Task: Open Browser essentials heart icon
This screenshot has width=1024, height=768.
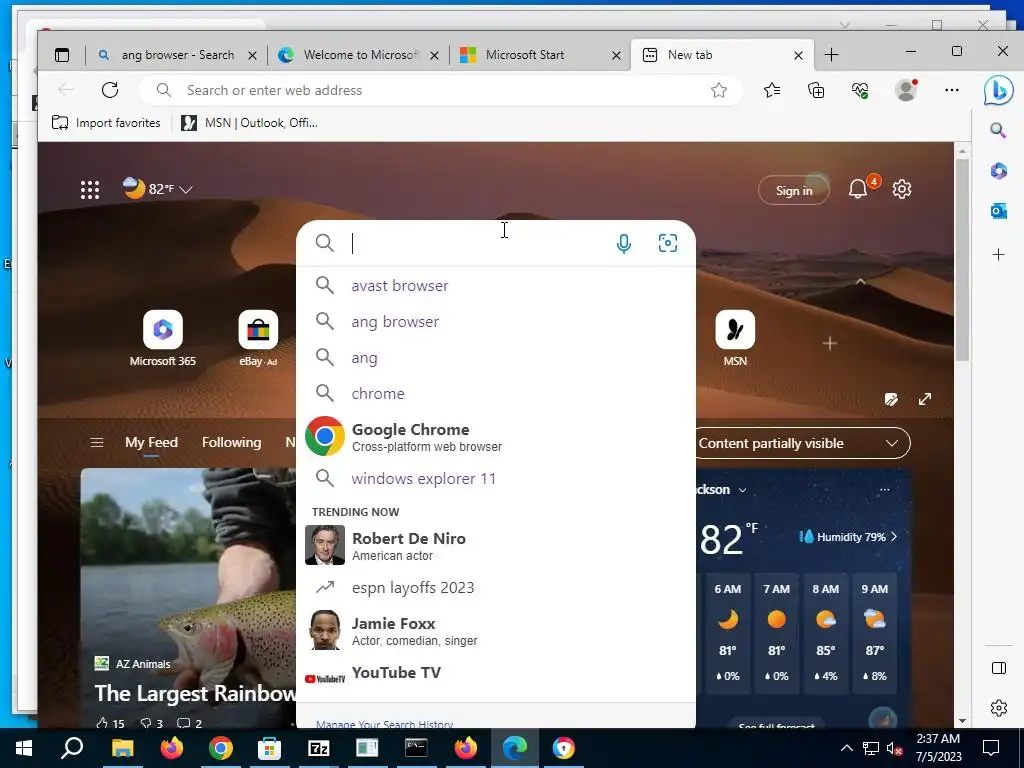Action: click(x=861, y=90)
